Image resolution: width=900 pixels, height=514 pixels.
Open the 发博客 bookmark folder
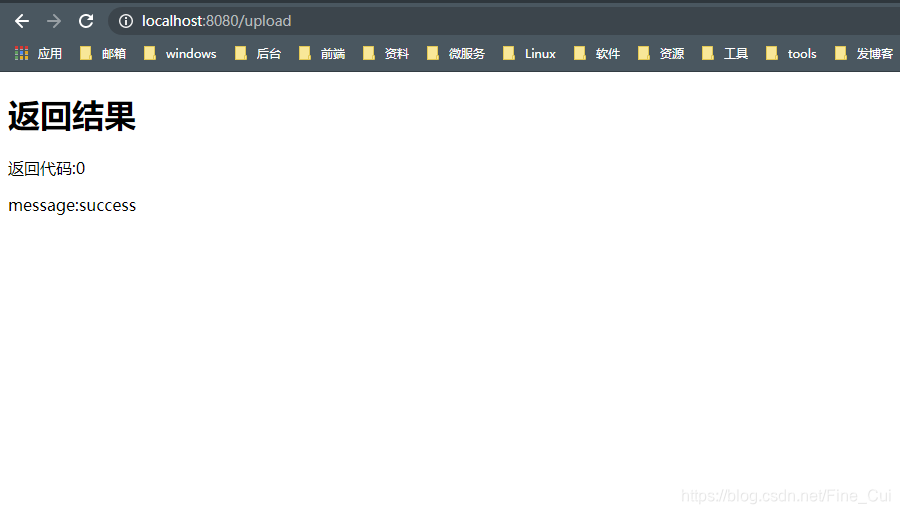(x=864, y=53)
